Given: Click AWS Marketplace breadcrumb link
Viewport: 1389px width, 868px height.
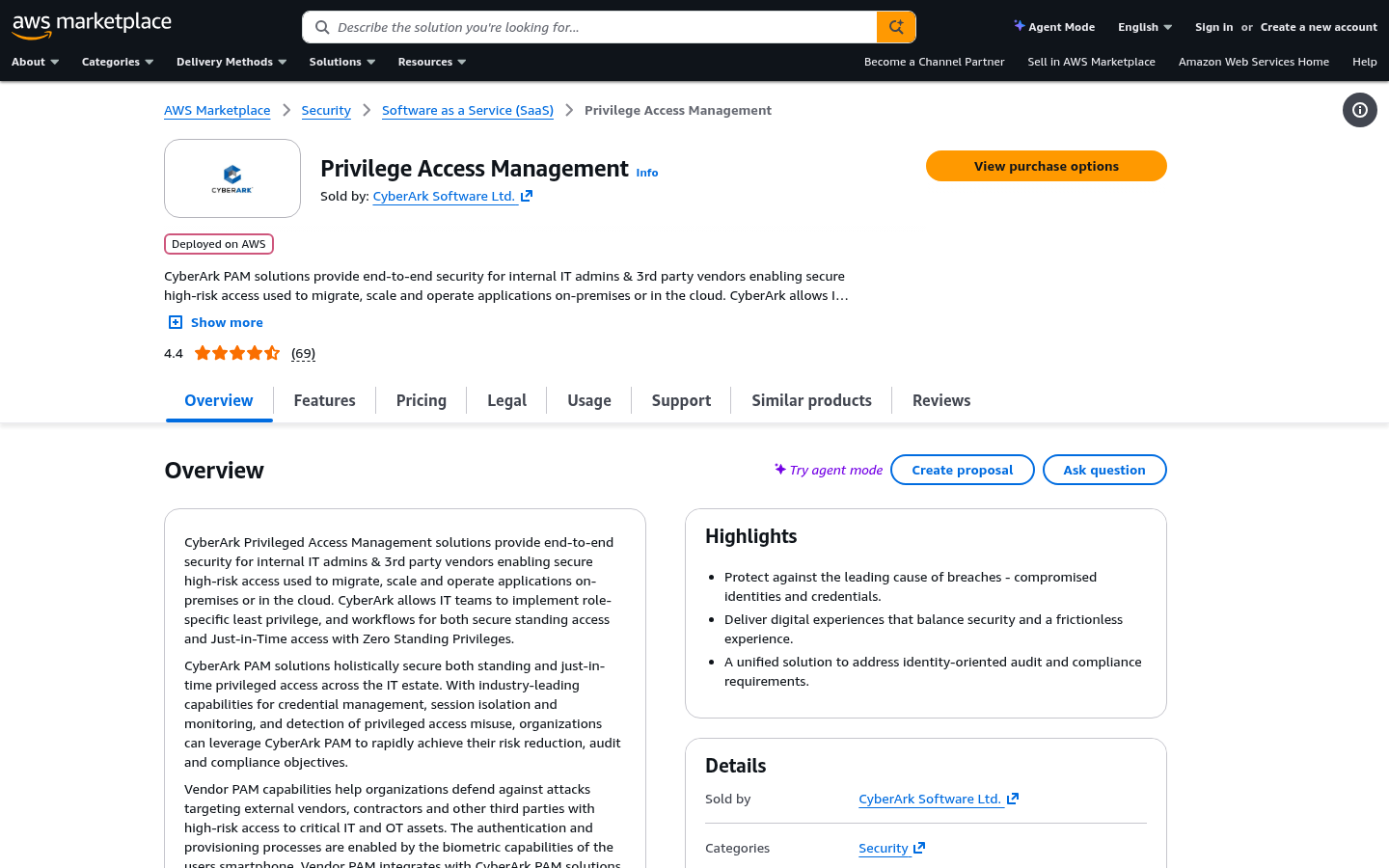Looking at the screenshot, I should pos(217,110).
